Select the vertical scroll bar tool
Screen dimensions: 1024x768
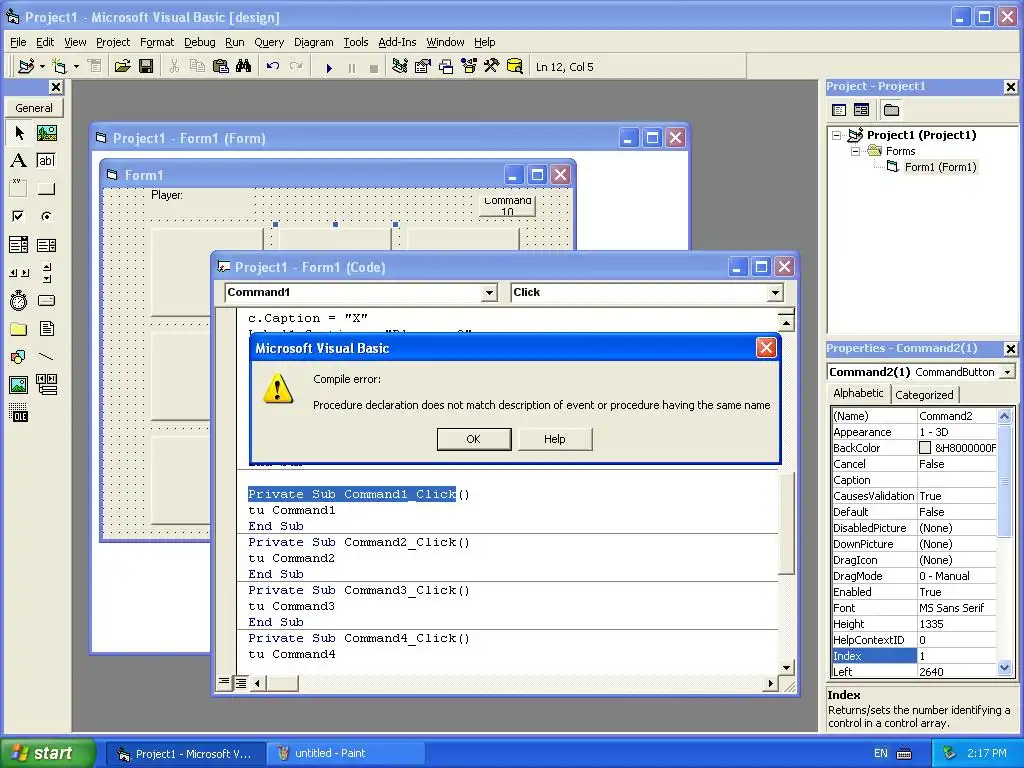(x=46, y=273)
